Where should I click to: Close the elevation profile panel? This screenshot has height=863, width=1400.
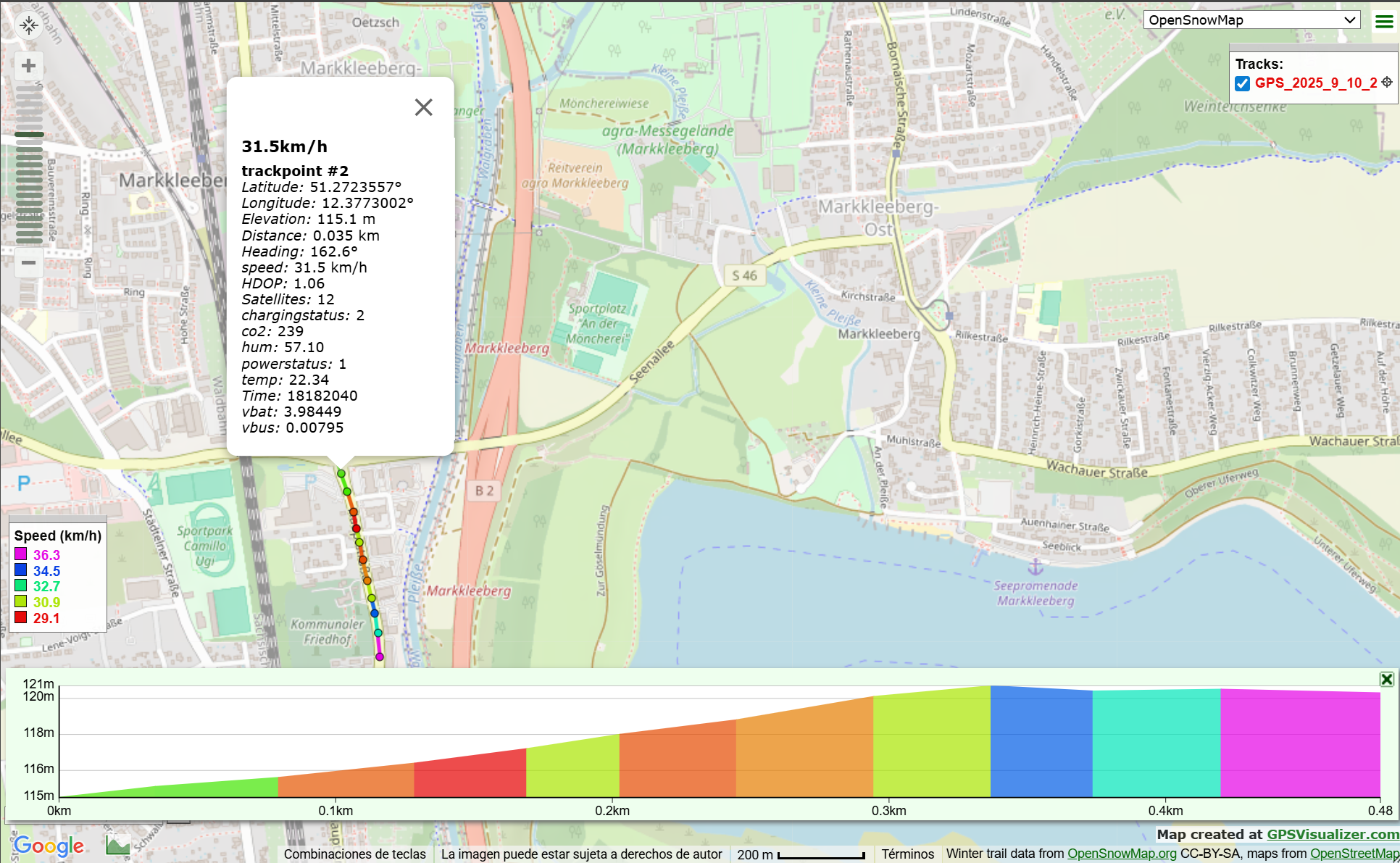tap(1386, 679)
